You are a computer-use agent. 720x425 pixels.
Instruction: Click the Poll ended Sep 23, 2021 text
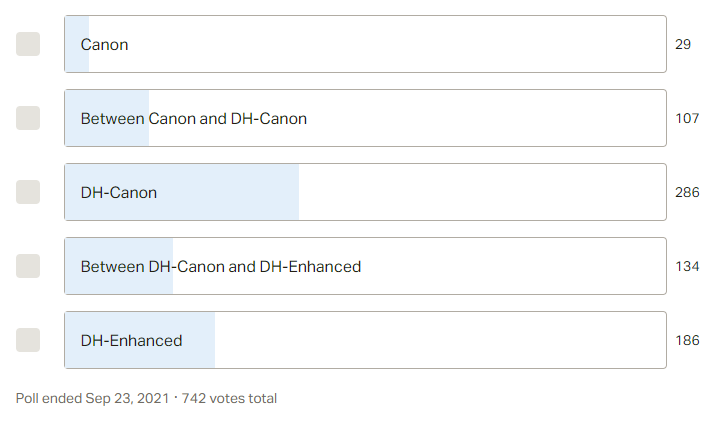point(92,398)
